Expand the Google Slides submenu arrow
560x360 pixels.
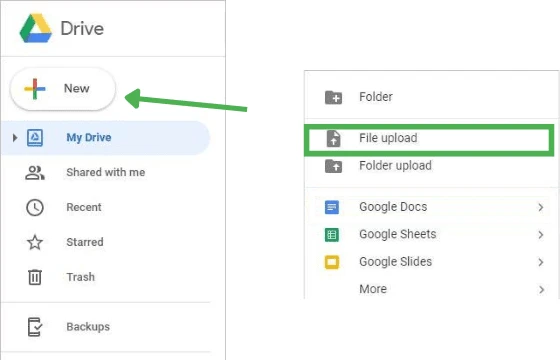point(541,262)
